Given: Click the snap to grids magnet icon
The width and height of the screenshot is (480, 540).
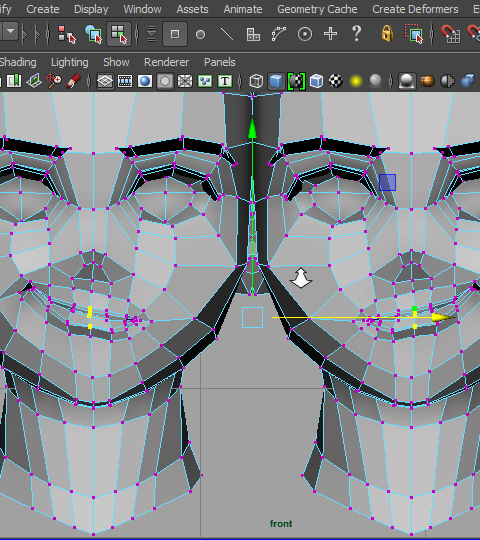Looking at the screenshot, I should click(x=450, y=34).
